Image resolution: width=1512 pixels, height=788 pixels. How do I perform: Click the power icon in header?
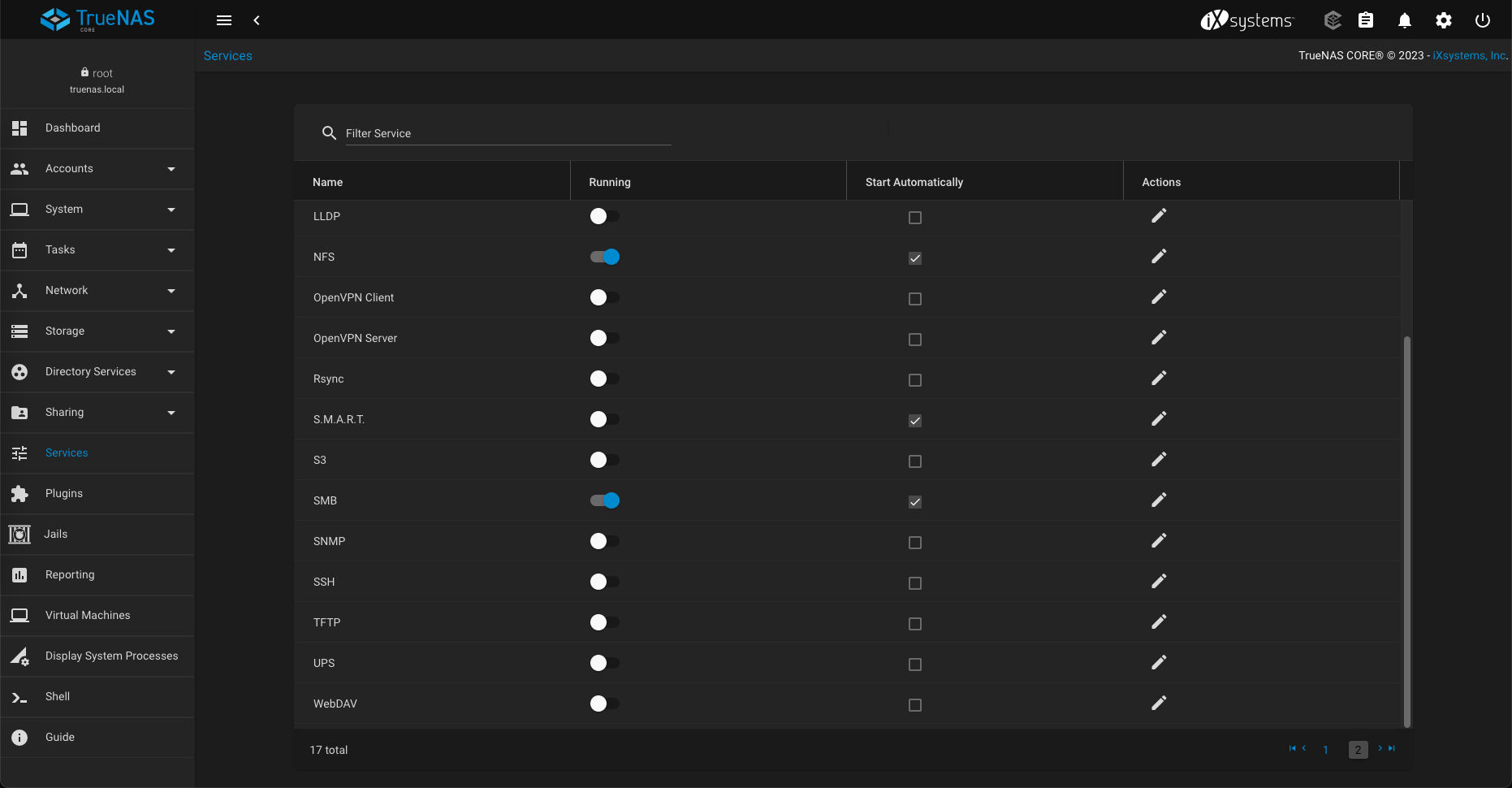click(1482, 20)
